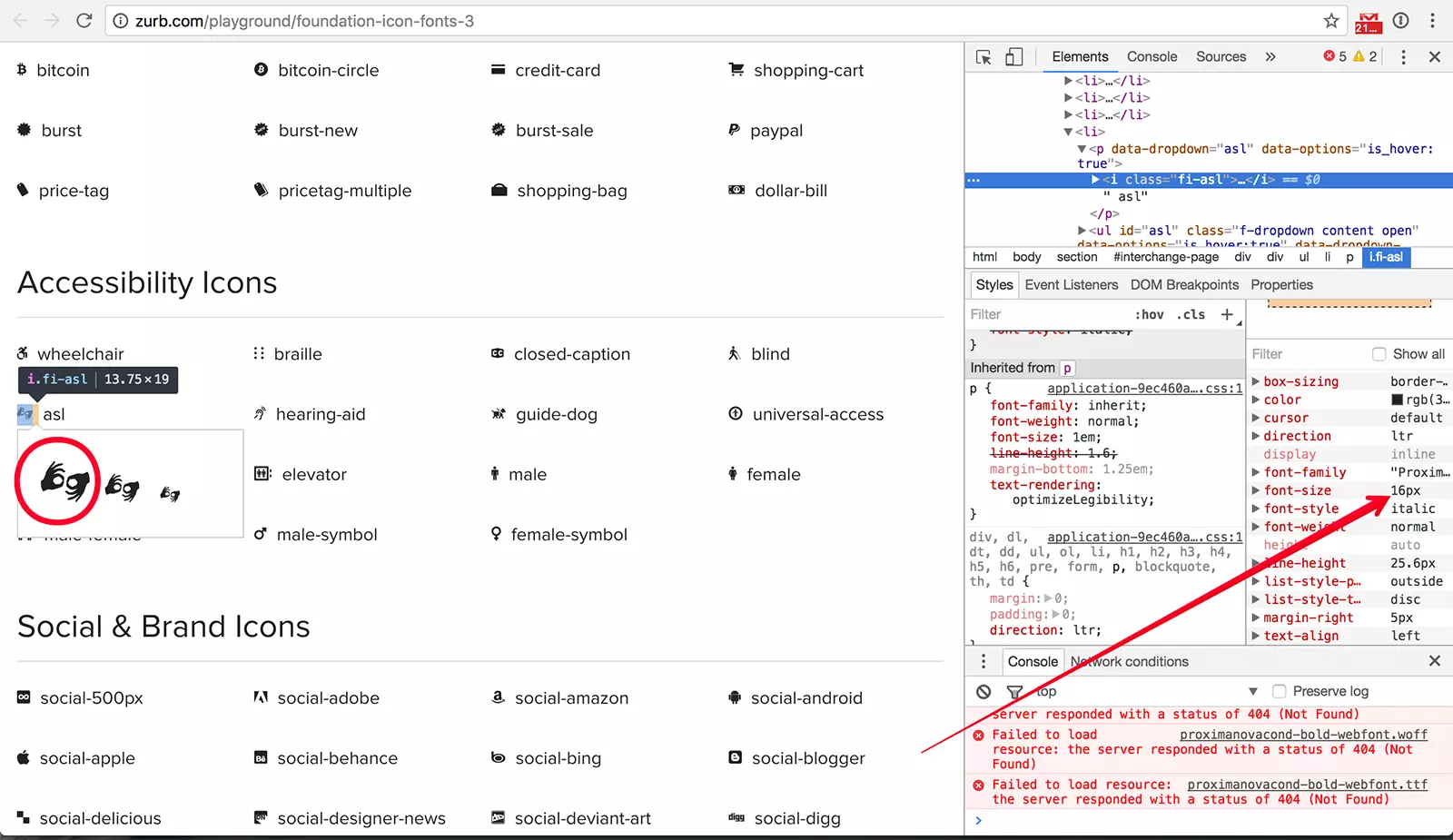Click the credit-card icon

(498, 69)
